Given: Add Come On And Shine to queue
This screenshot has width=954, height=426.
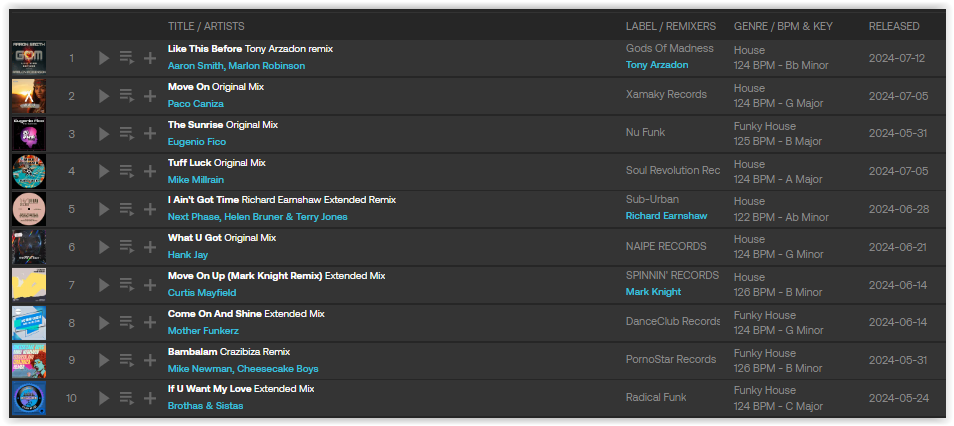Looking at the screenshot, I should click(127, 323).
